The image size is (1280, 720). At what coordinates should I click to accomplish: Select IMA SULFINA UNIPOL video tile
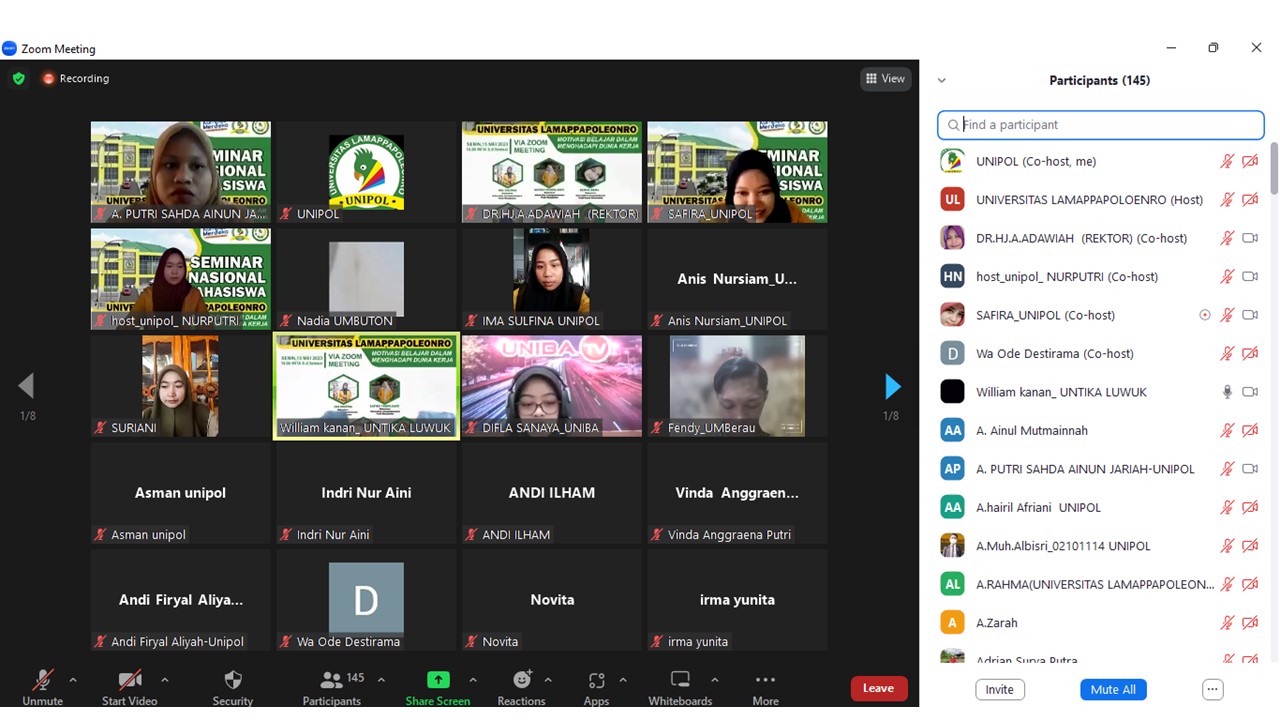pos(552,279)
